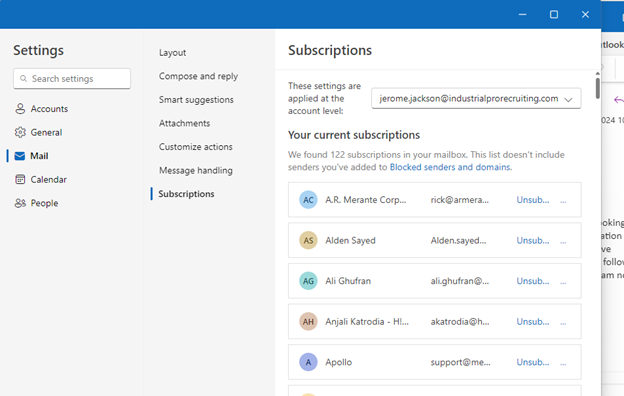Screen dimensions: 624x396
Task: Open Message handling settings
Action: click(196, 170)
